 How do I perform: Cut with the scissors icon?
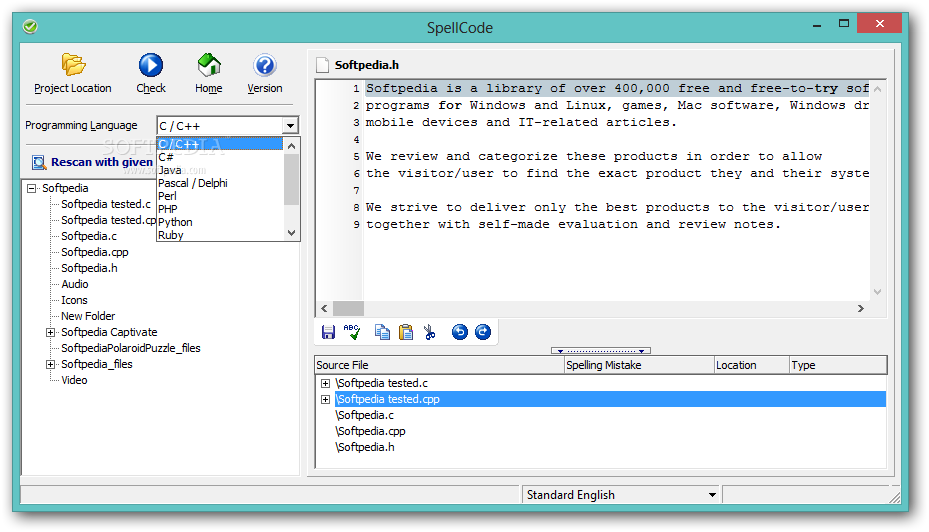(430, 332)
